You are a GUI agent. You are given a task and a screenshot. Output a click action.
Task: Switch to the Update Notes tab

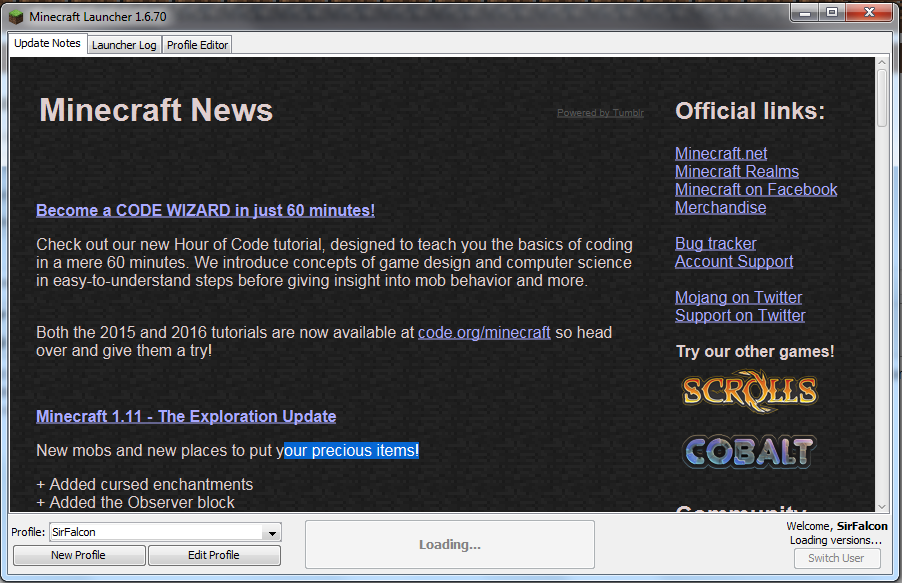point(47,43)
